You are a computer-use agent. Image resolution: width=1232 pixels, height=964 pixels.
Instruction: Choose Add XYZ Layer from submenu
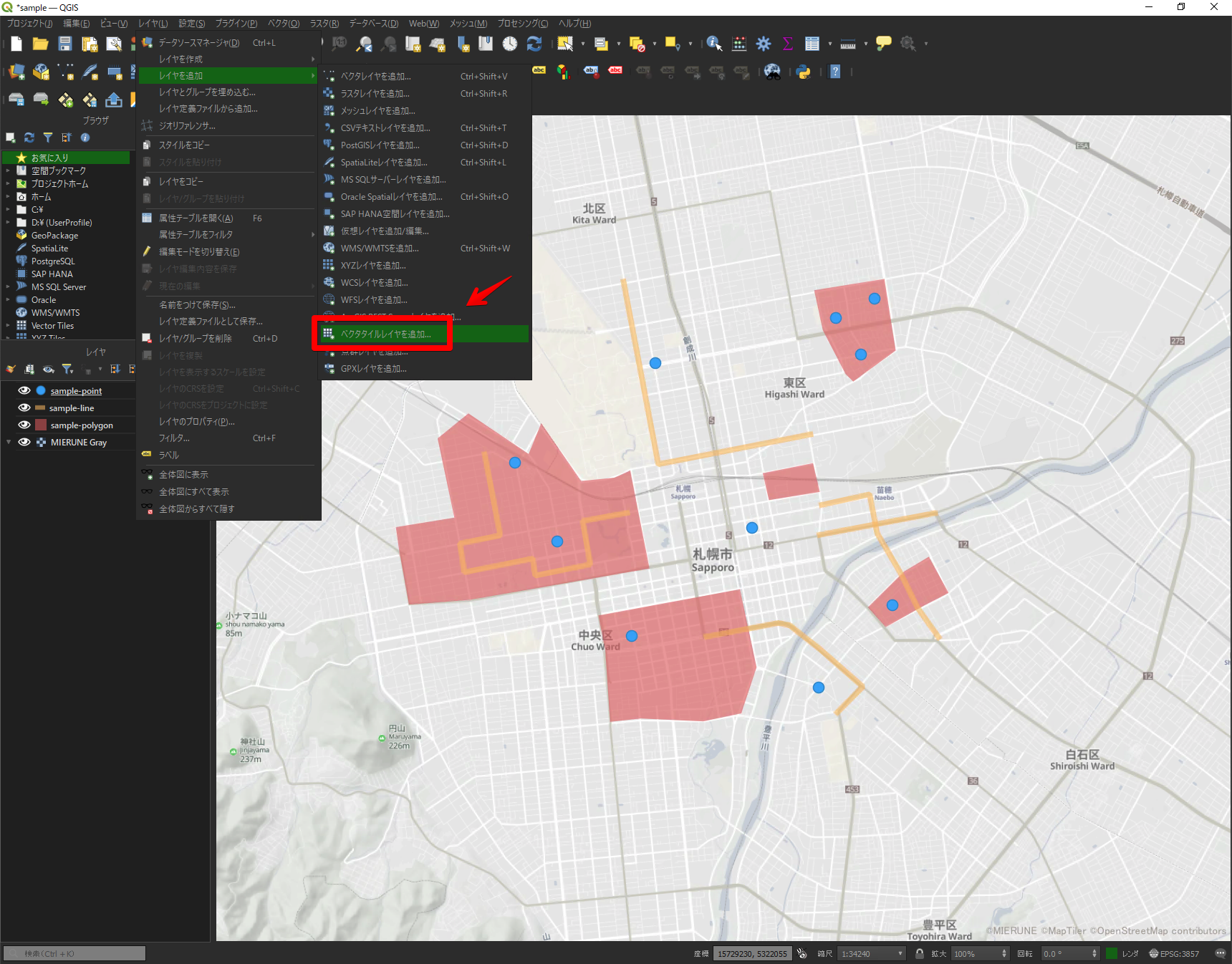[x=372, y=266]
